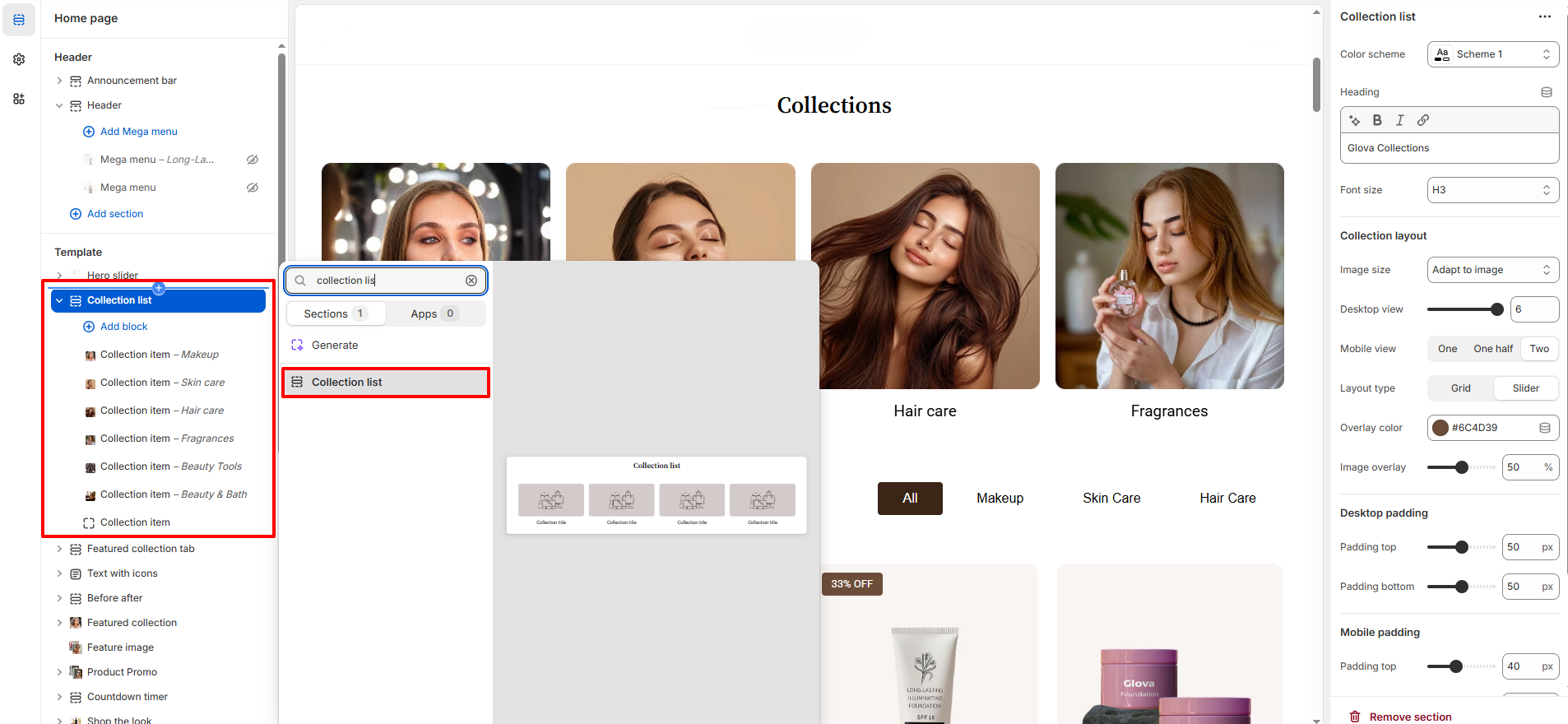Open the Font size dropdown
1568x724 pixels.
[x=1492, y=190]
